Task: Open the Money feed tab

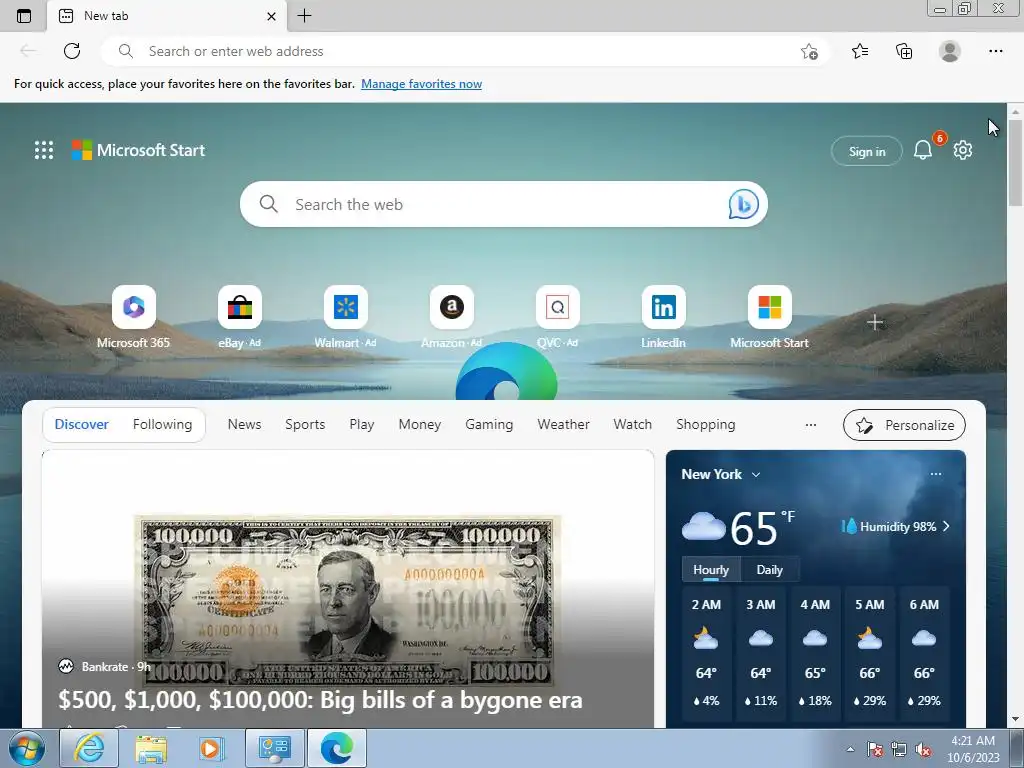Action: click(x=419, y=424)
